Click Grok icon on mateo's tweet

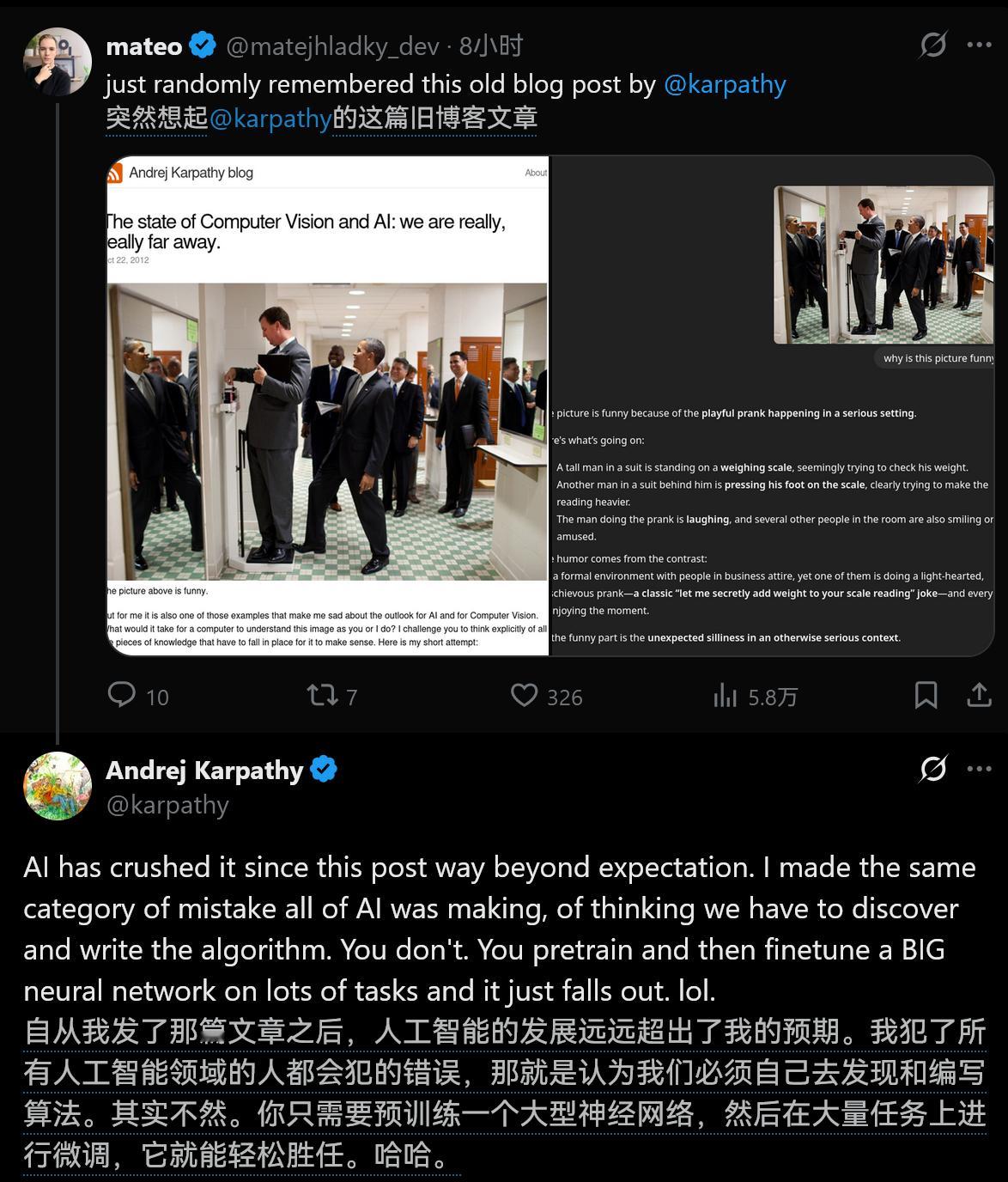point(933,45)
